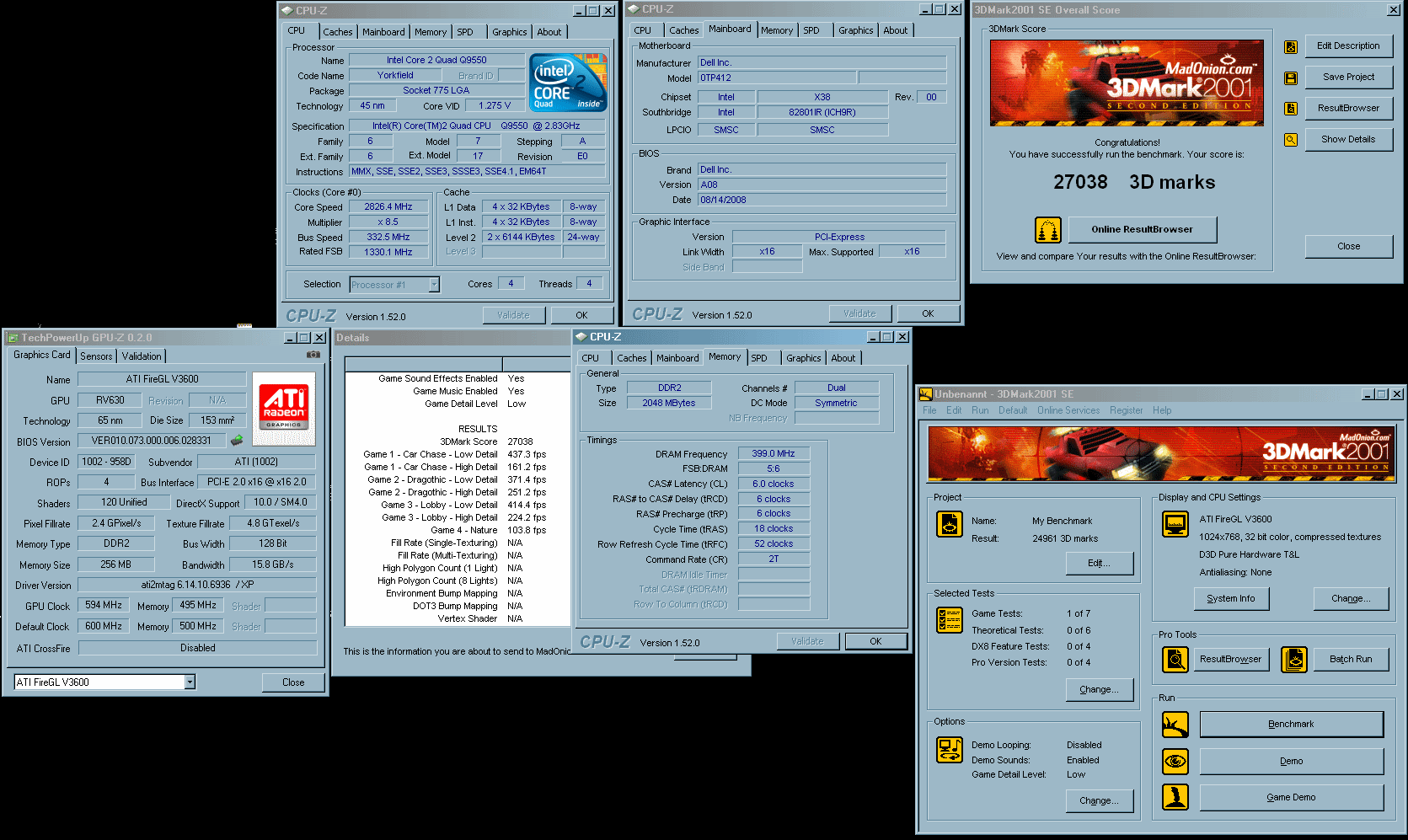
Task: Select SPD tab in CPU-Z Memory window
Action: pos(759,358)
